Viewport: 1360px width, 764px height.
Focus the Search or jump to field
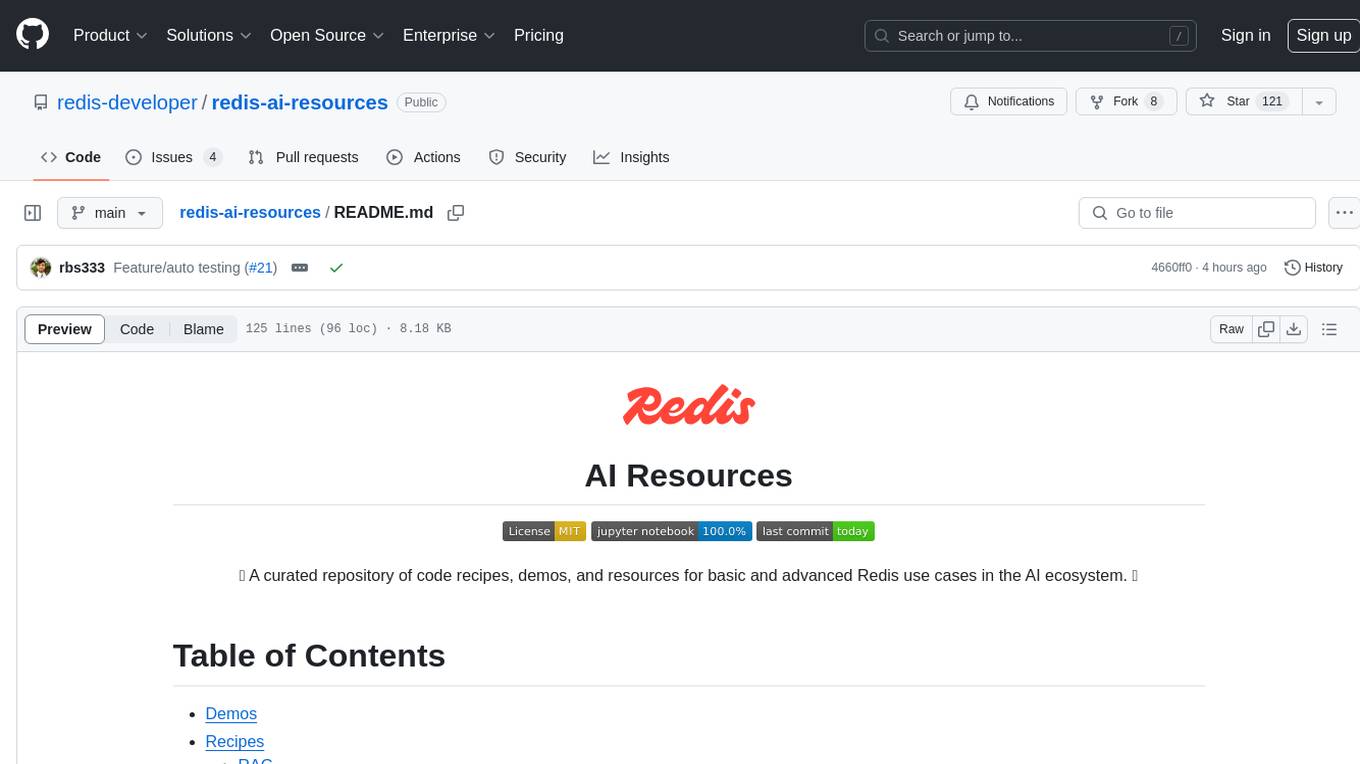pyautogui.click(x=1031, y=35)
